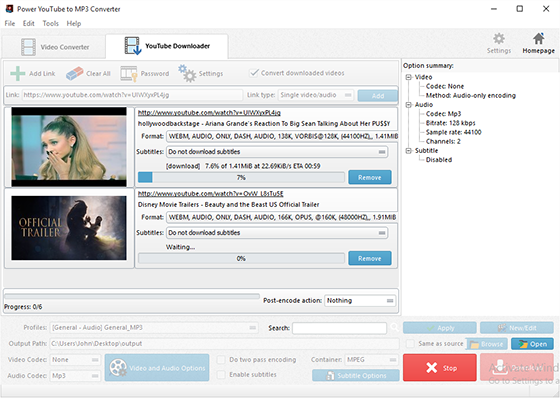This screenshot has height=398, width=560.
Task: Collapse the Subtitle tree node
Action: click(x=409, y=151)
